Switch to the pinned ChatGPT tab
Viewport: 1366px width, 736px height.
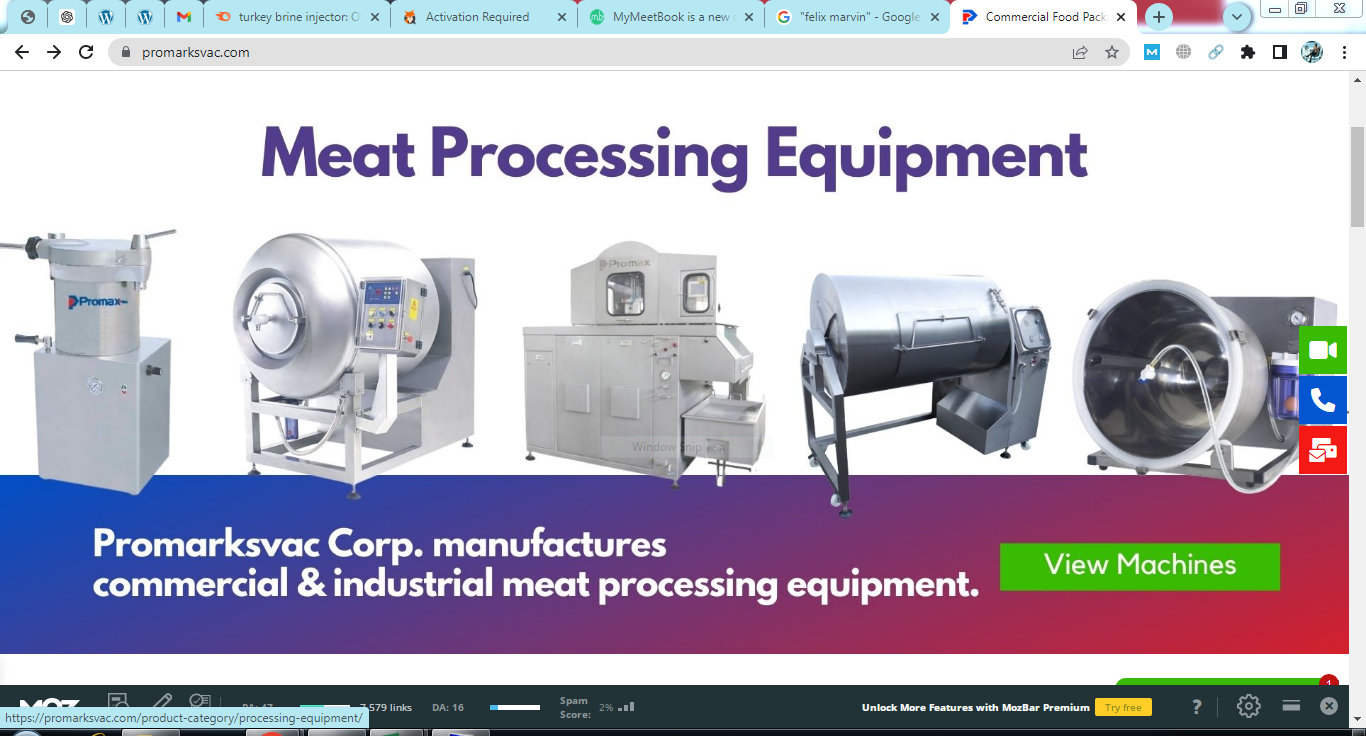click(67, 17)
